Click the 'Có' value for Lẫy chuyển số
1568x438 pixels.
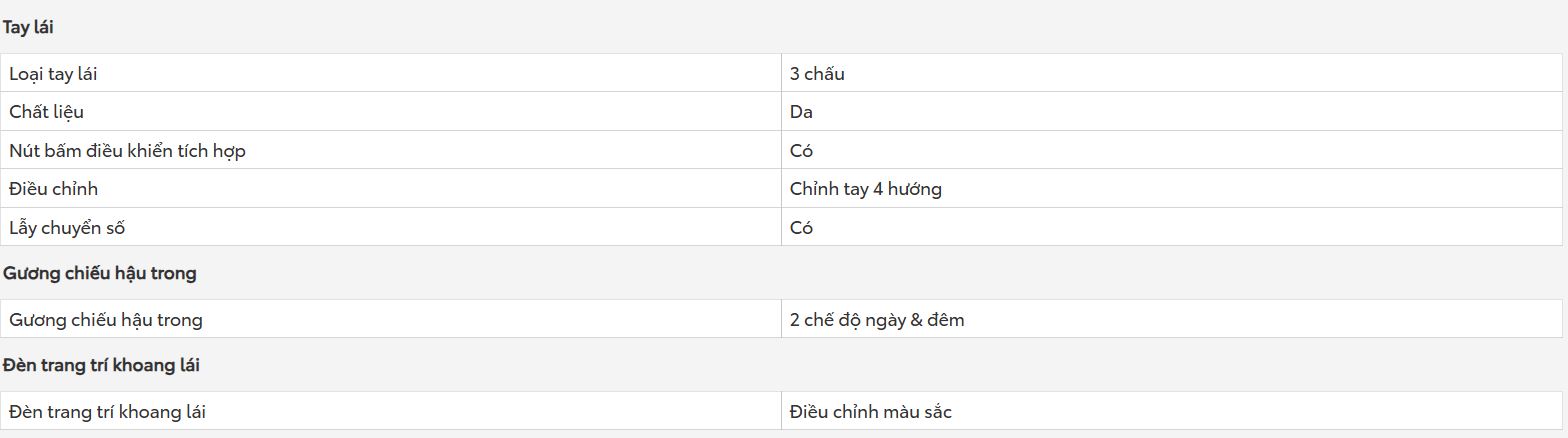pos(801,228)
